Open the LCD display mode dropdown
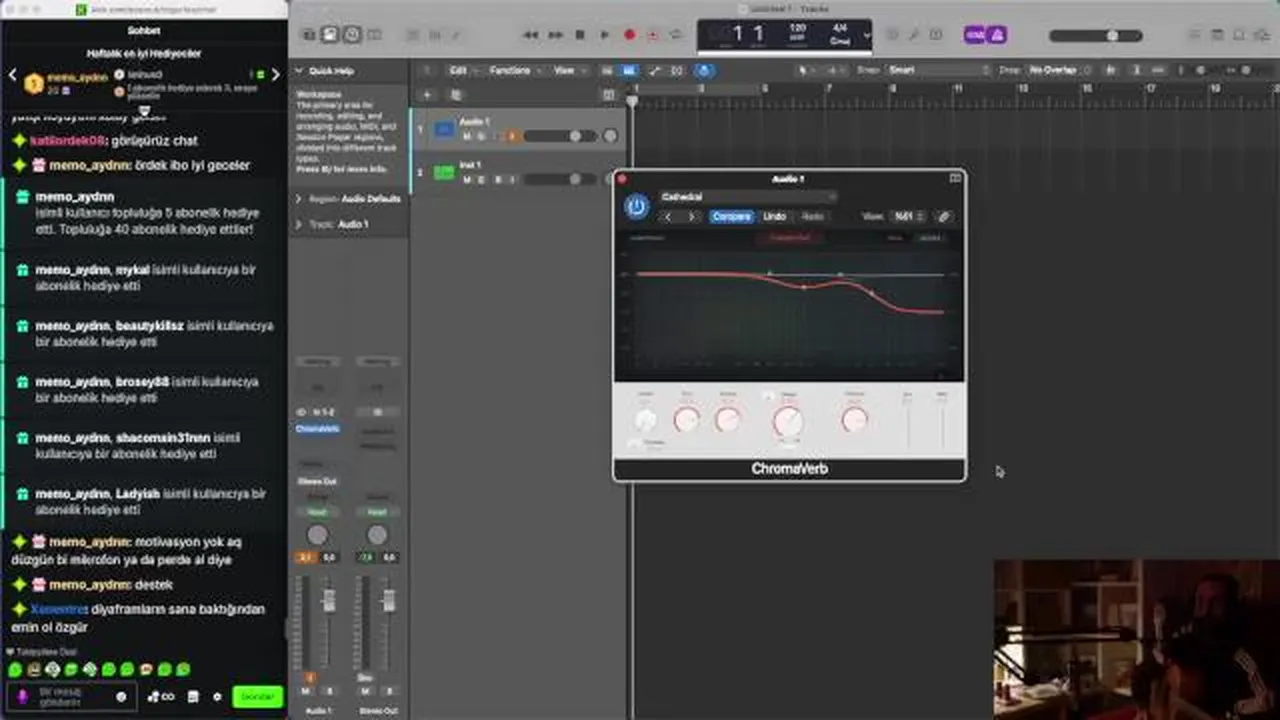The image size is (1280, 720). (866, 35)
